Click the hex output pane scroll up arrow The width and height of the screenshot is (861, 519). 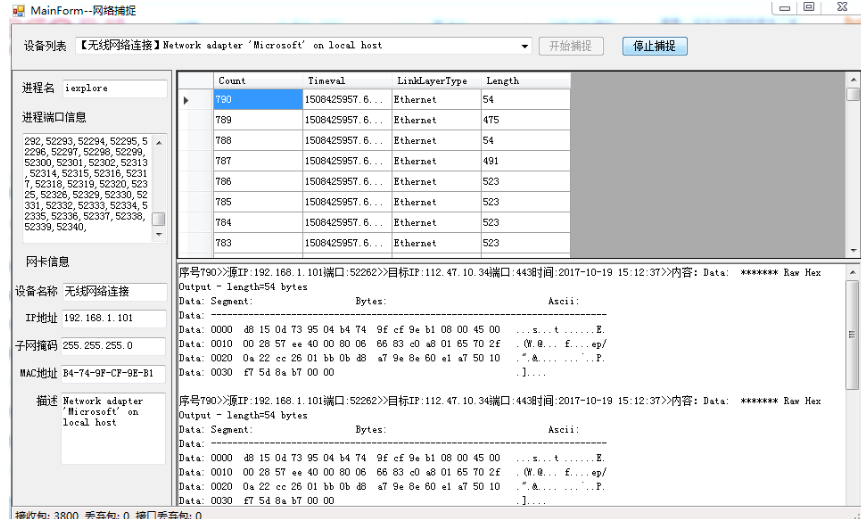coord(852,272)
